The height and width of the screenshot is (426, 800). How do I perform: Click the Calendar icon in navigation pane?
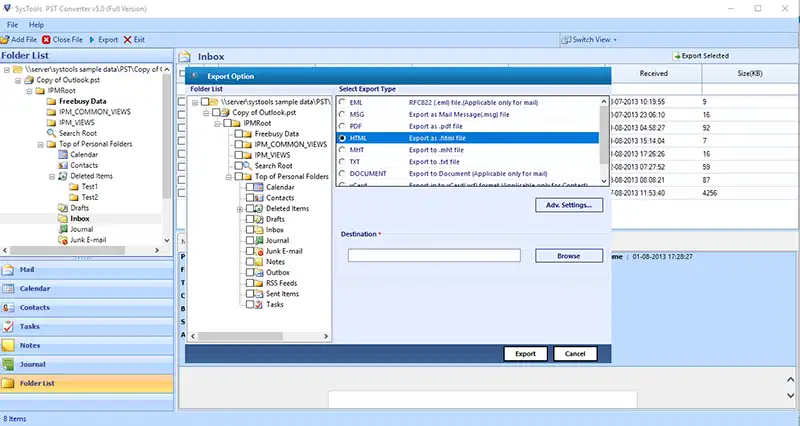click(8, 288)
